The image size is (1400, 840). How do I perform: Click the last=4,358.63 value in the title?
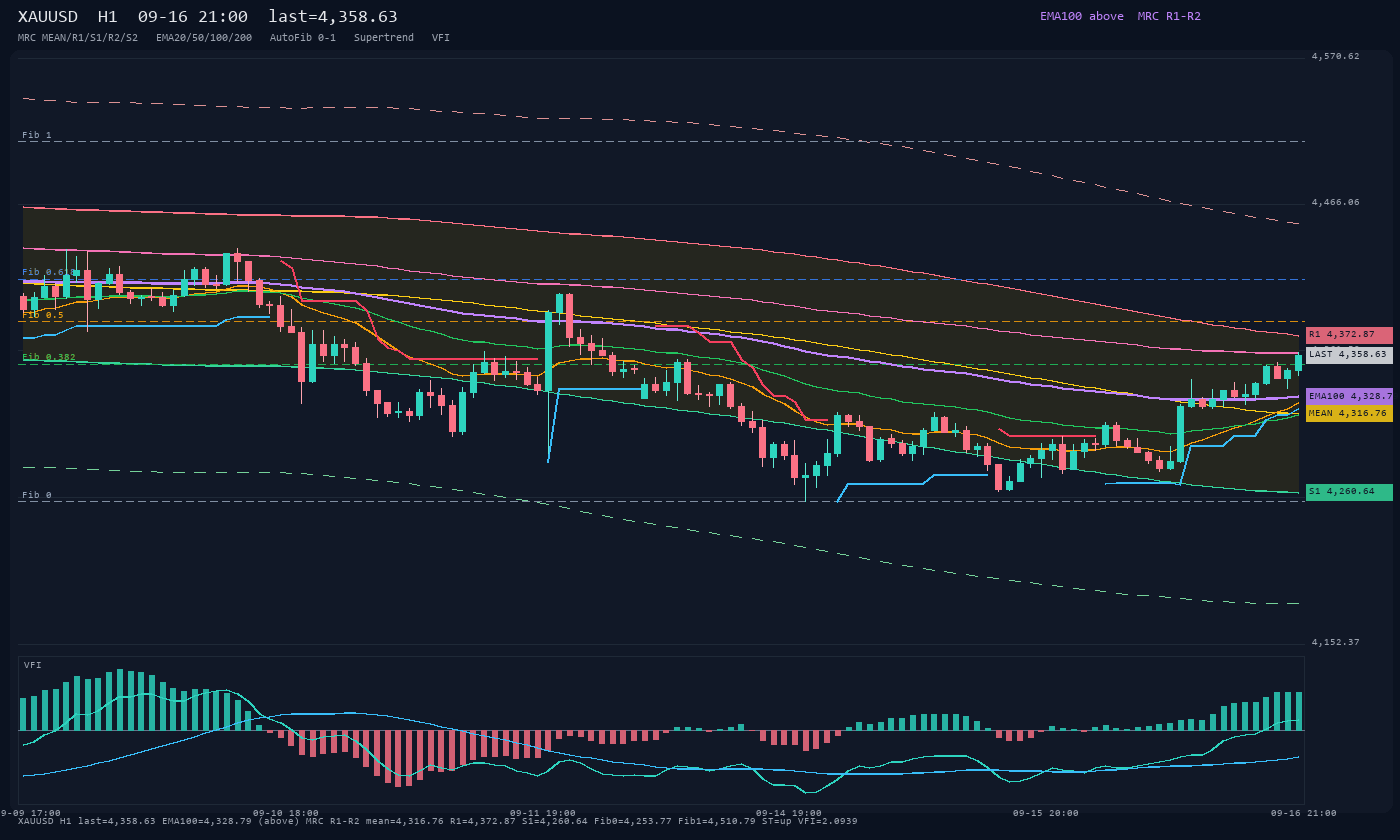(333, 17)
